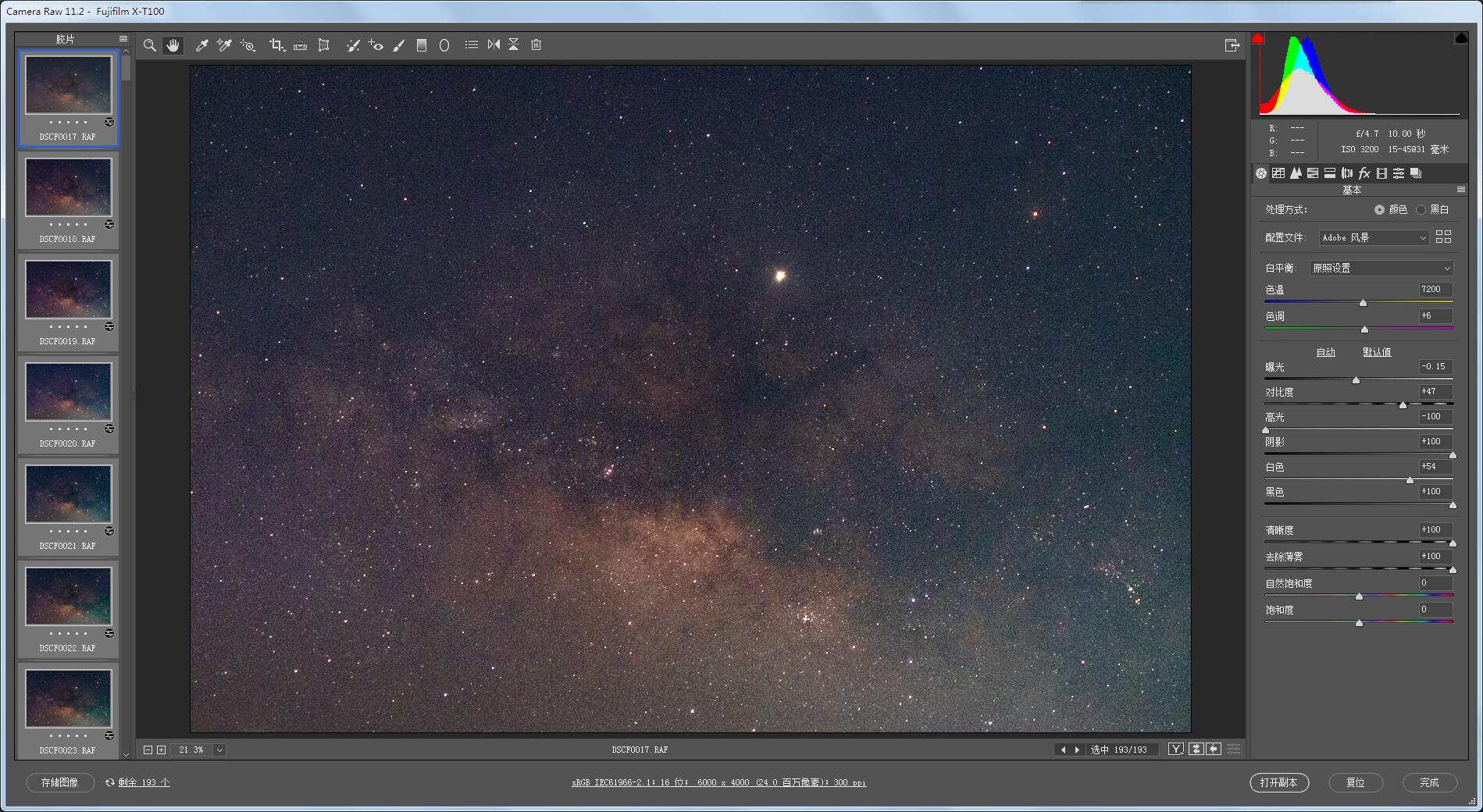The width and height of the screenshot is (1483, 812).
Task: Click the 色温 value field 7200
Action: (1435, 289)
